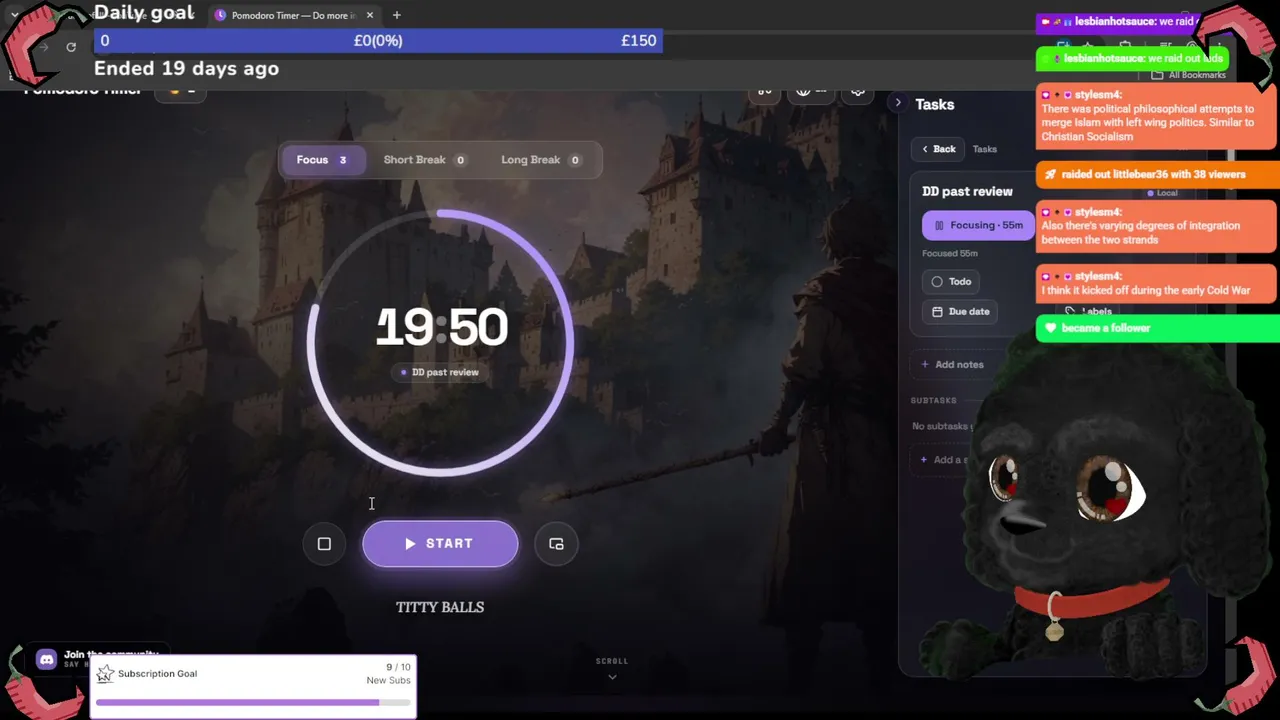This screenshot has width=1280, height=720.
Task: Toggle the Todo status circle
Action: [x=937, y=282]
